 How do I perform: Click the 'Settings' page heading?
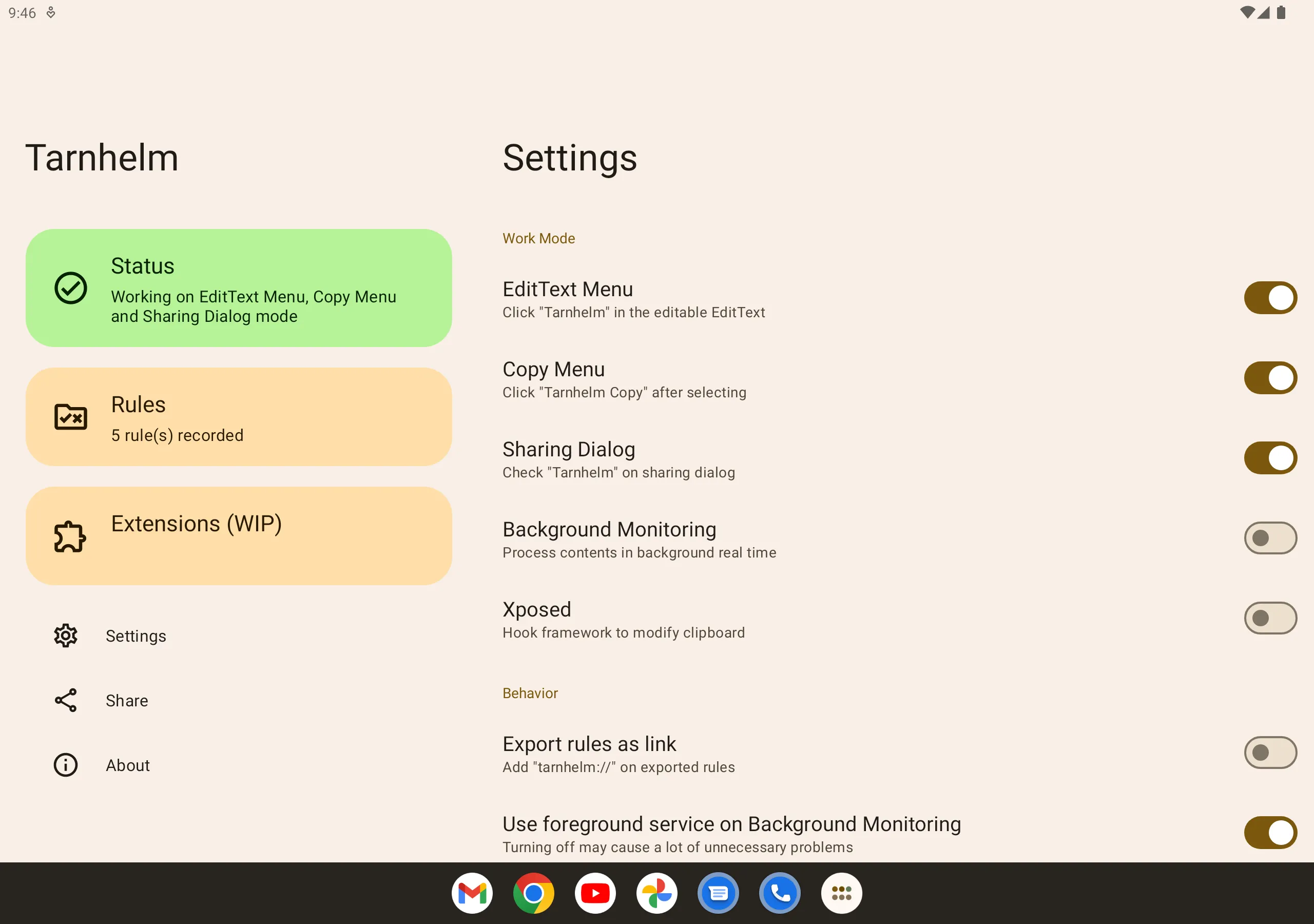click(570, 159)
